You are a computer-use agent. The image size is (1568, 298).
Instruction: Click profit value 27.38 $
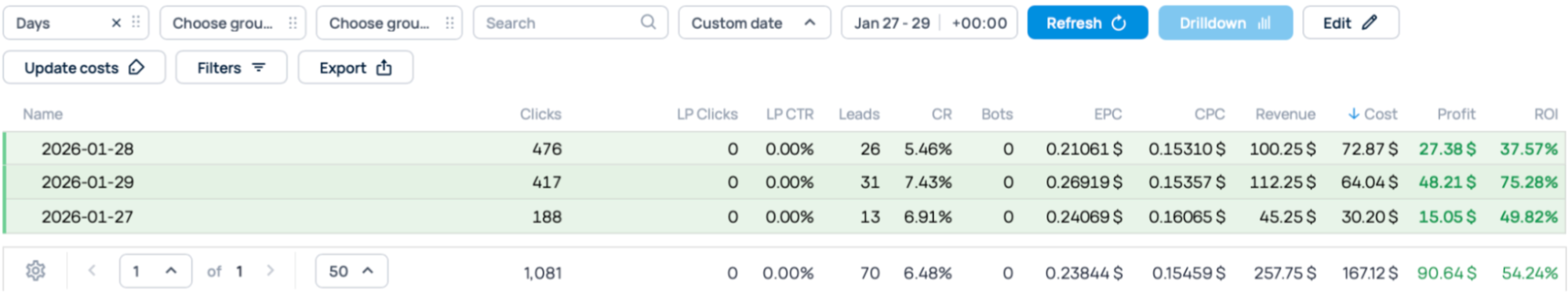(1447, 148)
